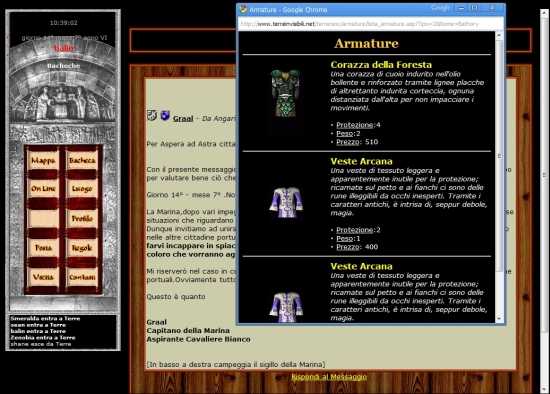Click the first Veste Arcana robe image
Image resolution: width=550 pixels, height=394 pixels.
(x=286, y=203)
